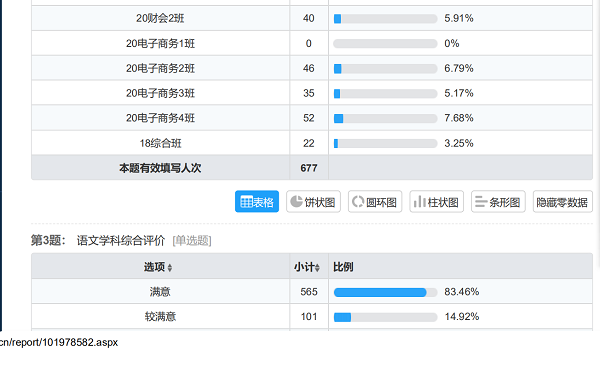Click the 比例 column header
The width and height of the screenshot is (600, 366).
tap(343, 267)
